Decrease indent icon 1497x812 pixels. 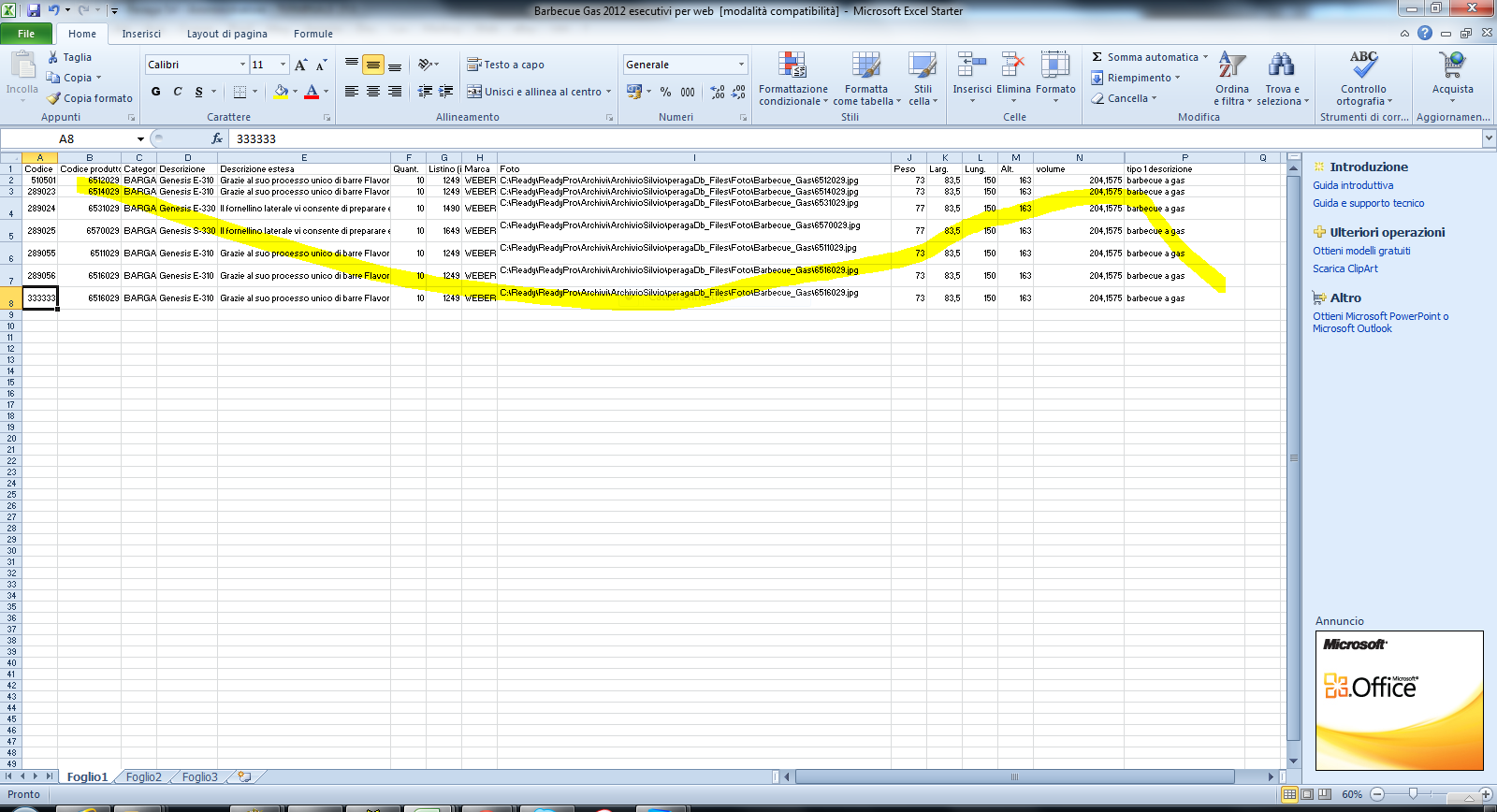point(425,92)
